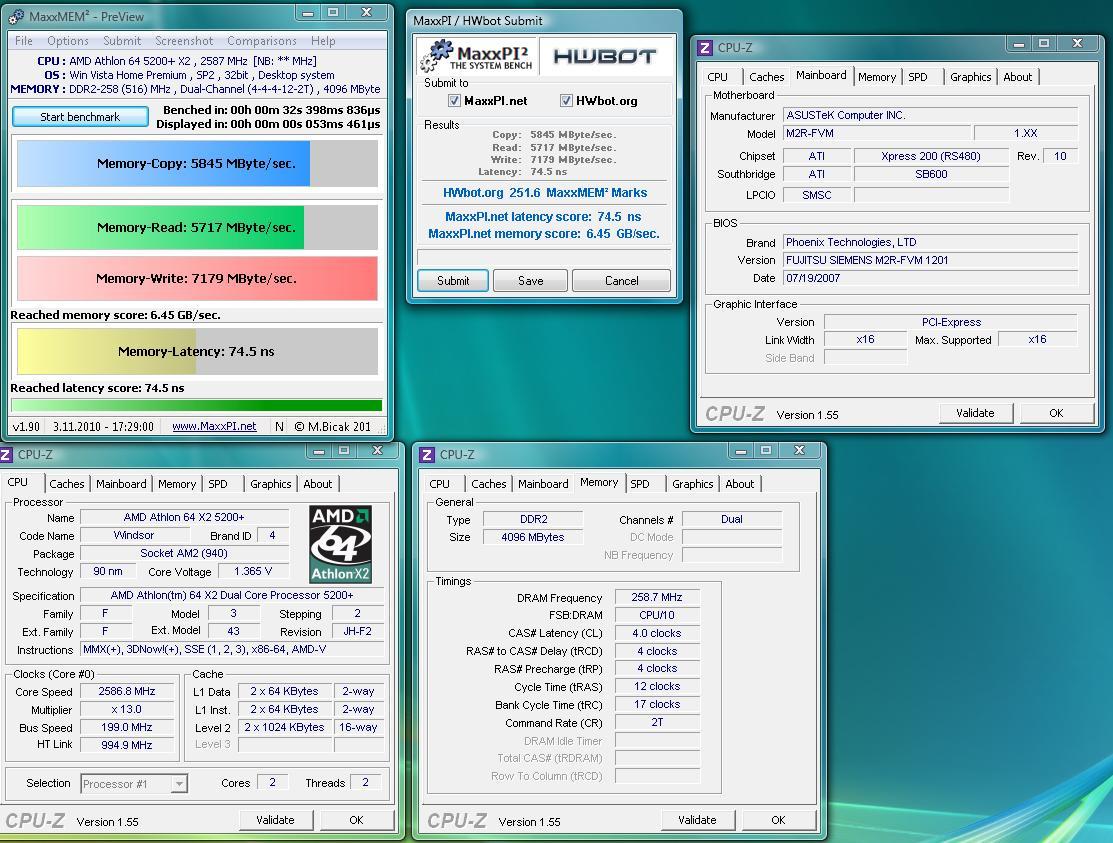The image size is (1113, 843).
Task: Toggle the HWbot.org submit checkbox
Action: (566, 101)
